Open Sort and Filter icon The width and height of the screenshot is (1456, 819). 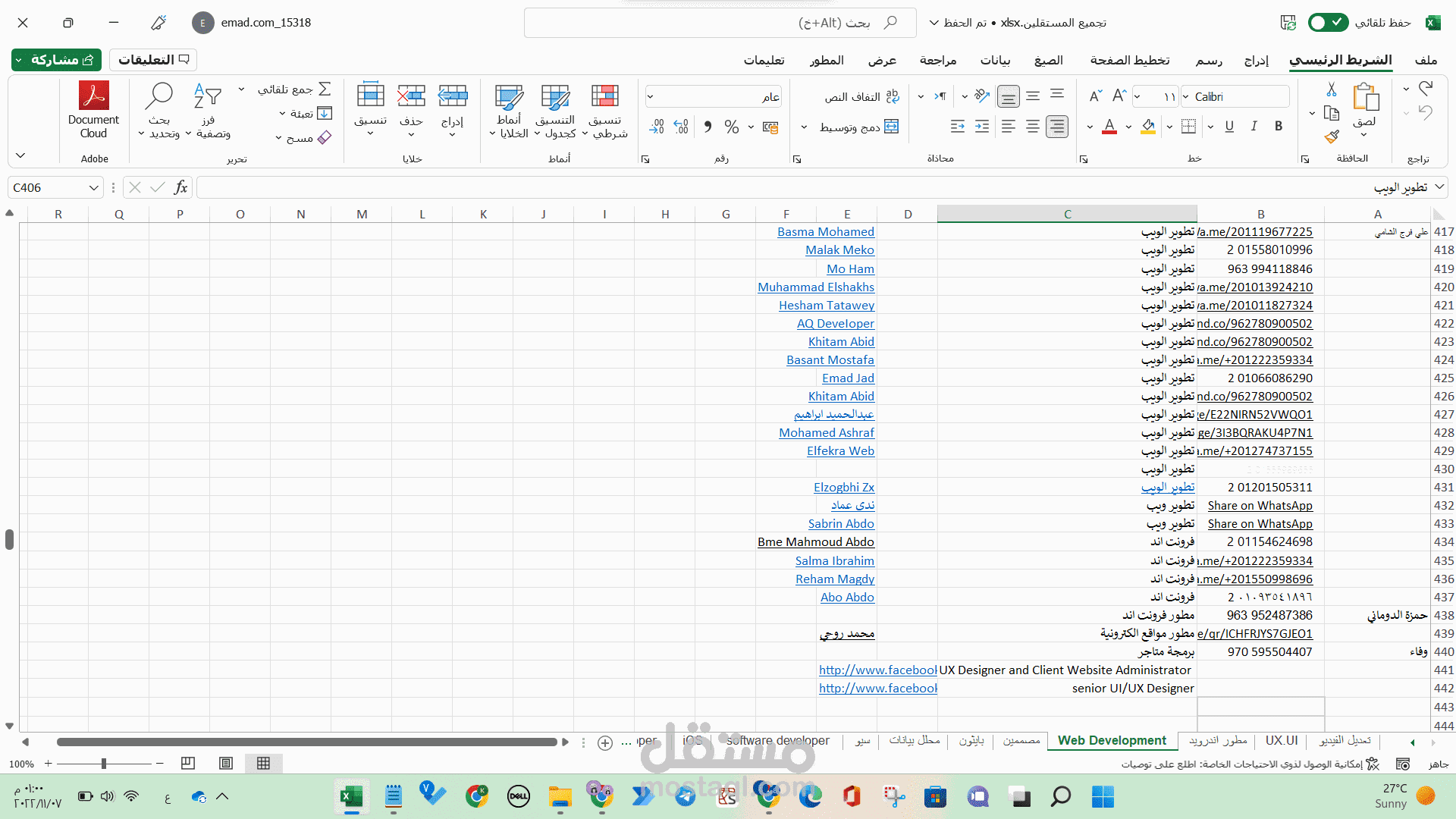207,96
